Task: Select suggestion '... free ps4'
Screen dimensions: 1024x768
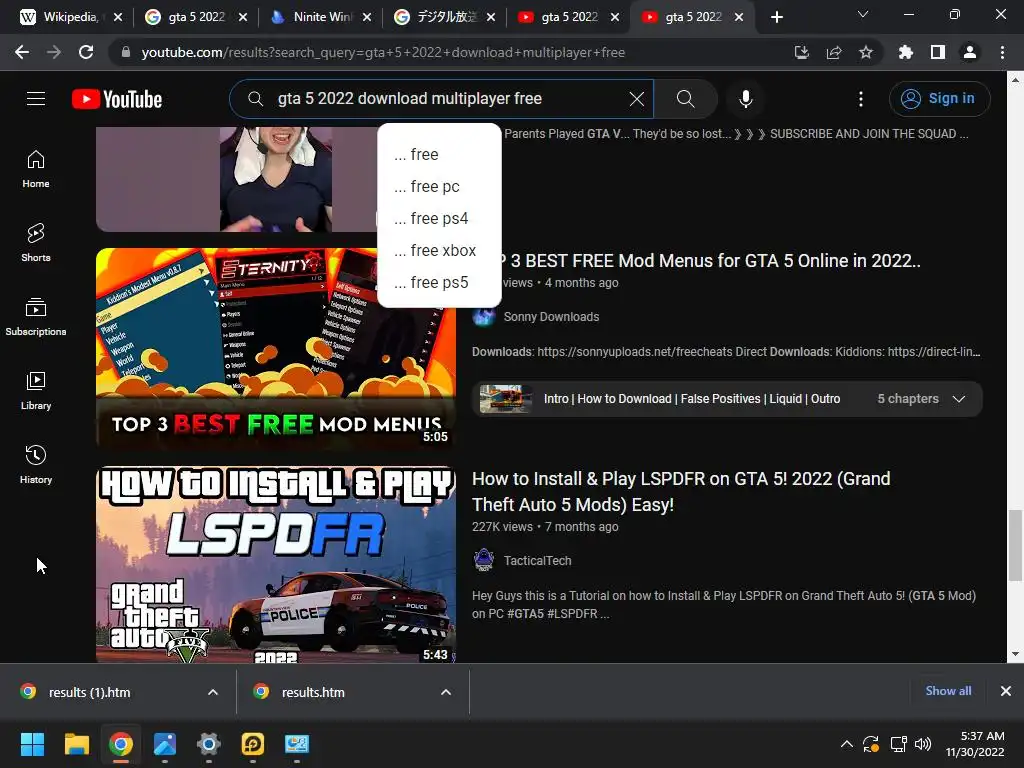Action: (x=440, y=218)
